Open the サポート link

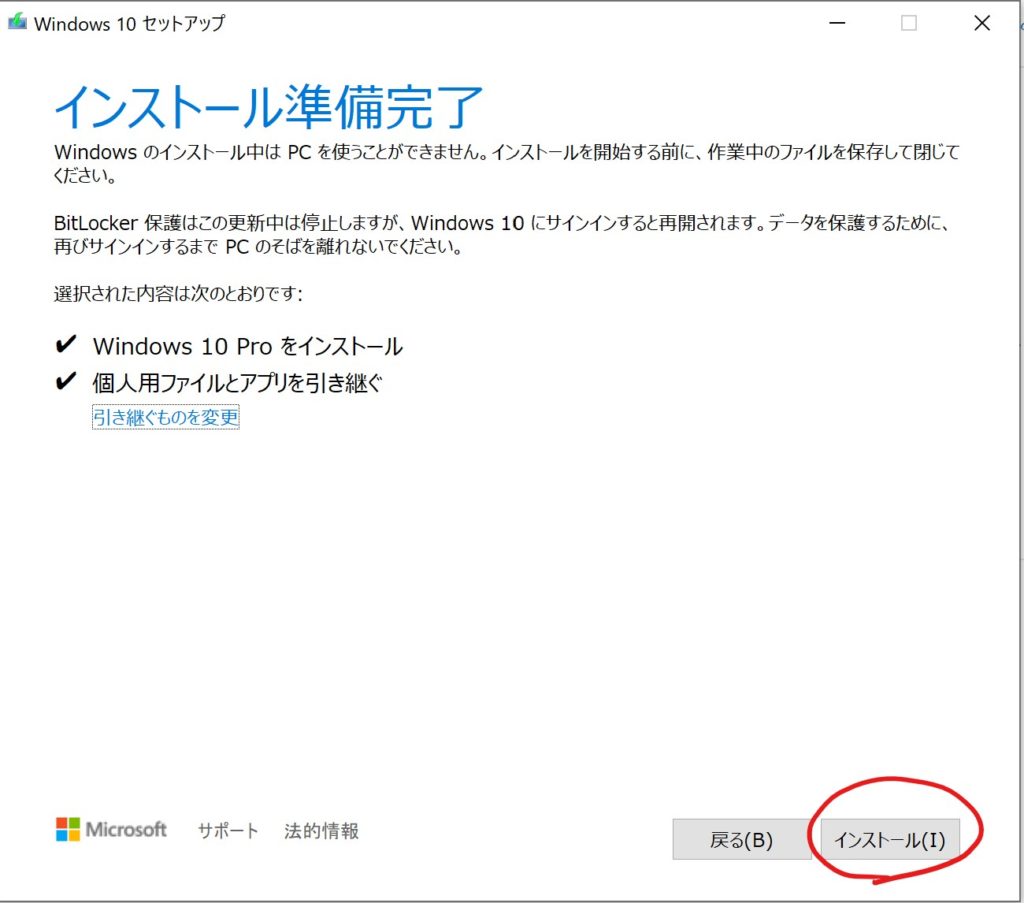[x=228, y=830]
